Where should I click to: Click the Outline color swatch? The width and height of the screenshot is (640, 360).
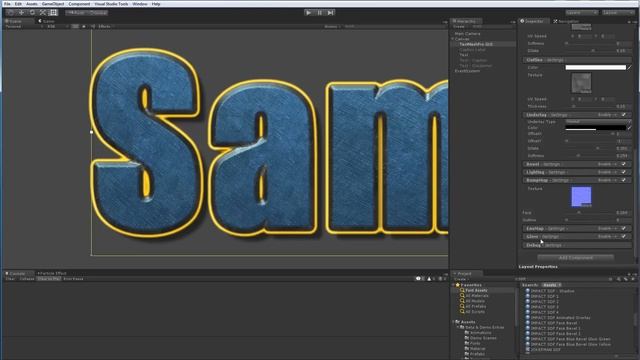pyautogui.click(x=596, y=67)
